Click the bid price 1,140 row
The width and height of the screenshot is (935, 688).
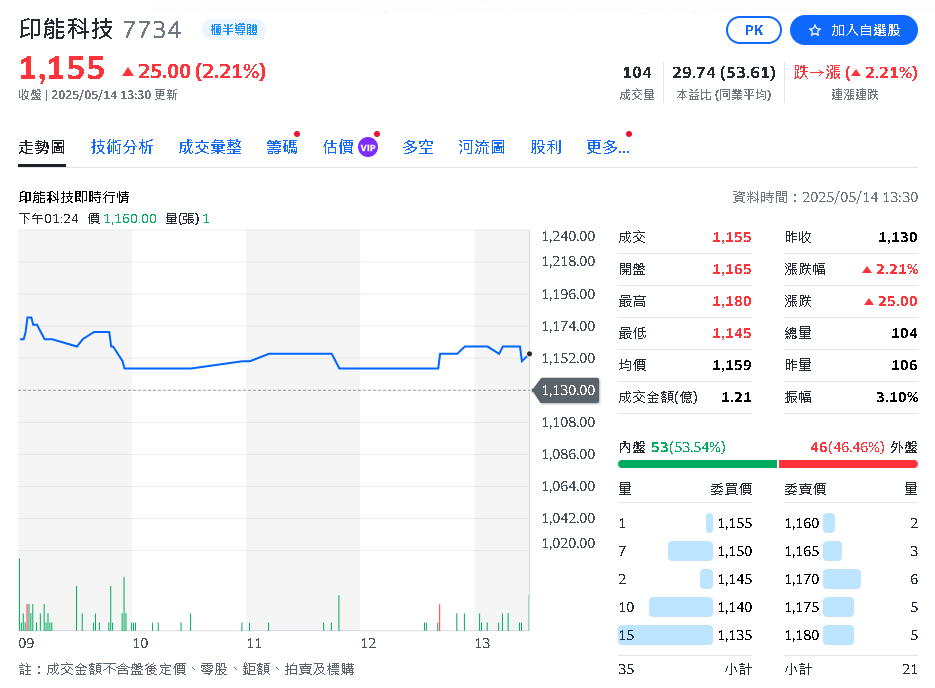coord(685,607)
